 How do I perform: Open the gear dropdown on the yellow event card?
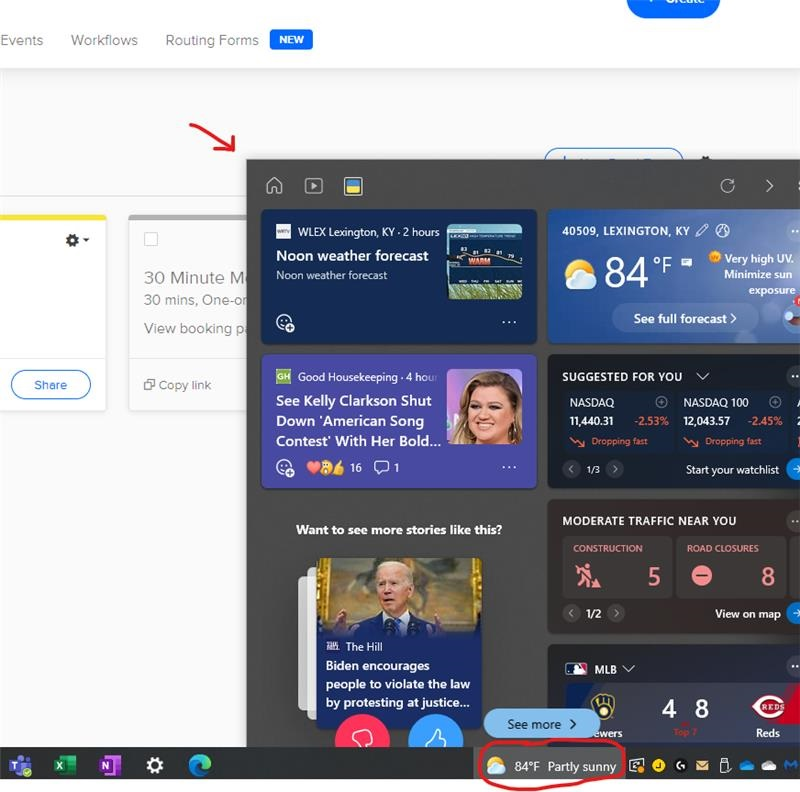pos(77,240)
